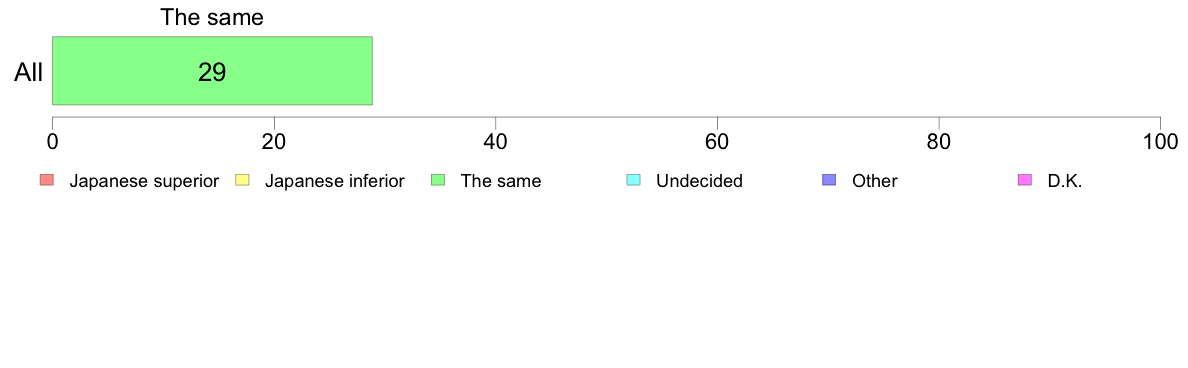Click the cyan Undecided legend swatch
This screenshot has height=368, width=1188.
[633, 180]
